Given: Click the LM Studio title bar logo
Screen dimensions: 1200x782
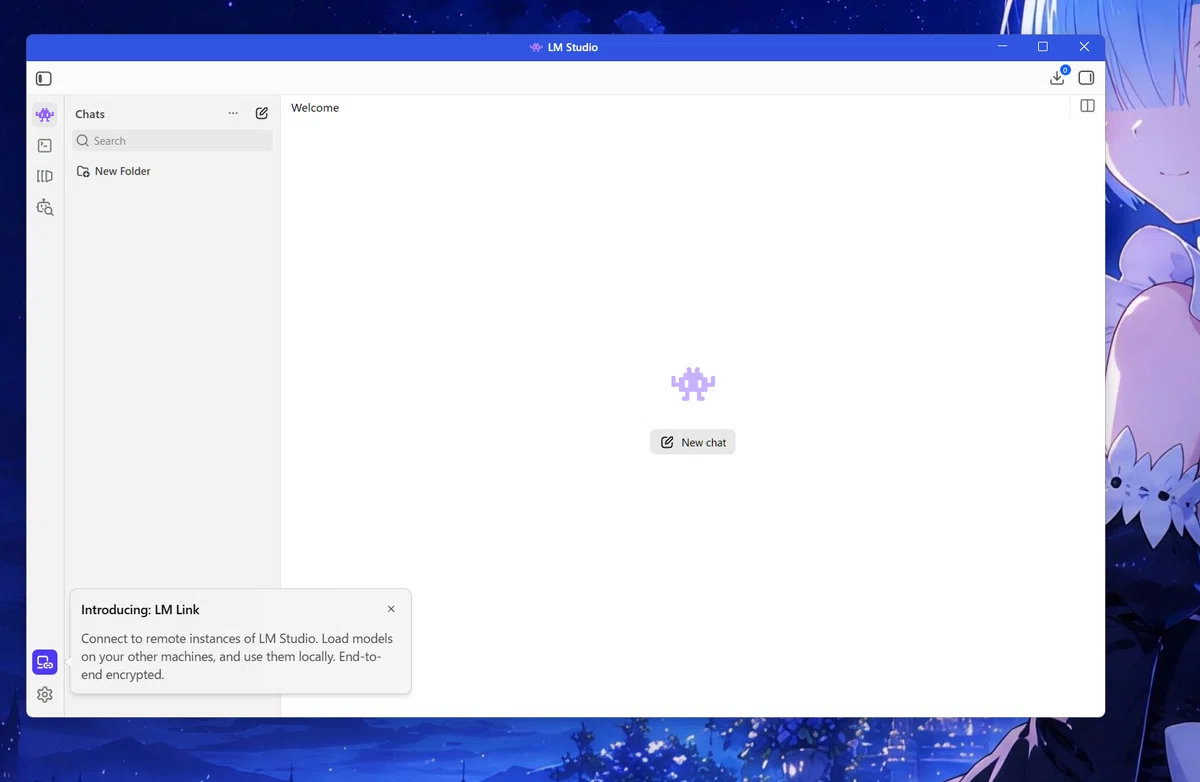Looking at the screenshot, I should (536, 47).
